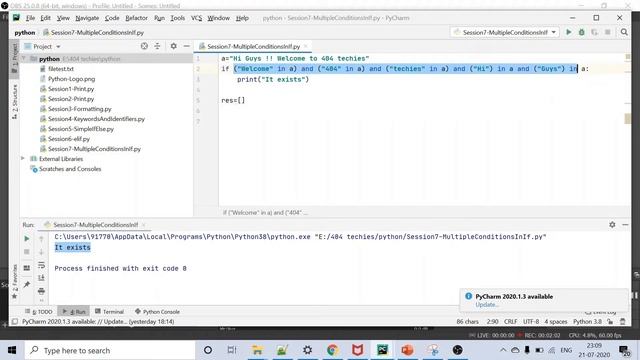Image resolution: width=640 pixels, height=360 pixels.
Task: Open the Run menu
Action: tap(159, 18)
